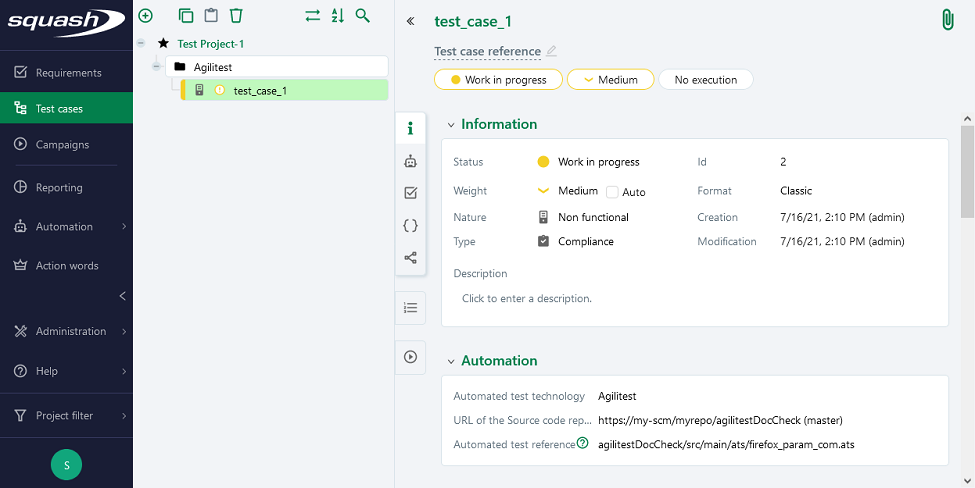The image size is (975, 488).
Task: Enable the Auto weight checkbox
Action: coord(612,192)
